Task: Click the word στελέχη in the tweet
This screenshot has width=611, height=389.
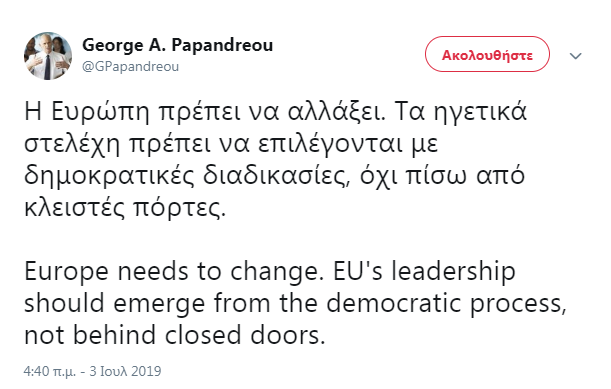Action: [72, 145]
